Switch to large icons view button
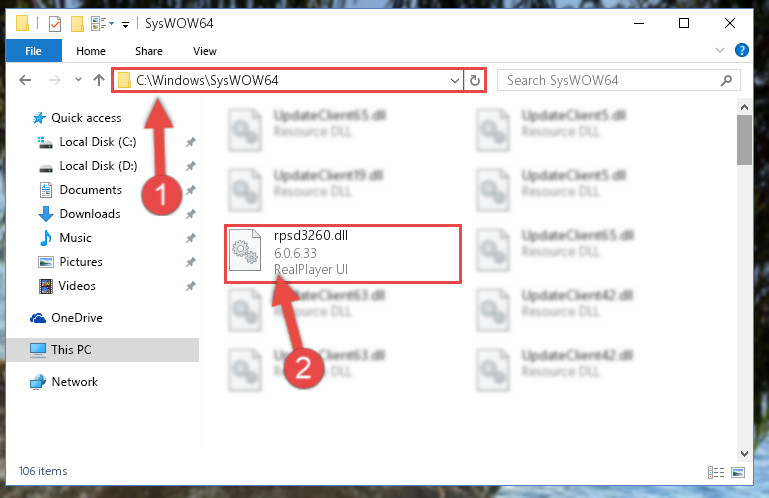This screenshot has height=498, width=769. [738, 472]
